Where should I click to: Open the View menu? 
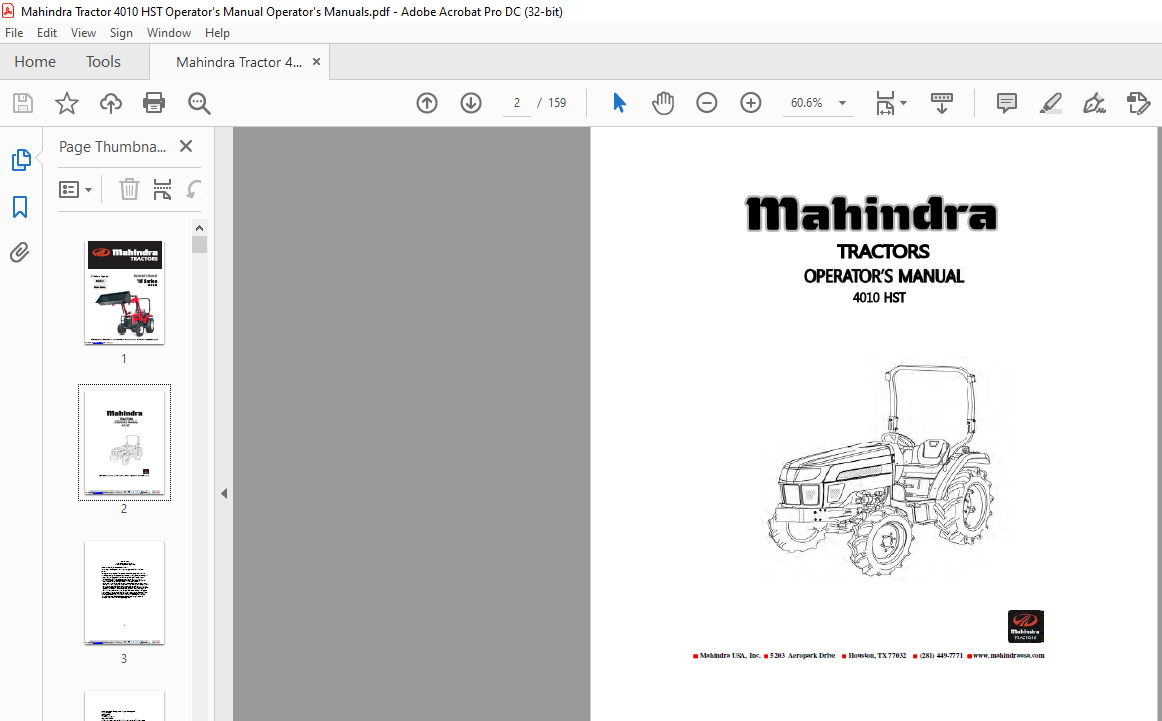pyautogui.click(x=83, y=33)
